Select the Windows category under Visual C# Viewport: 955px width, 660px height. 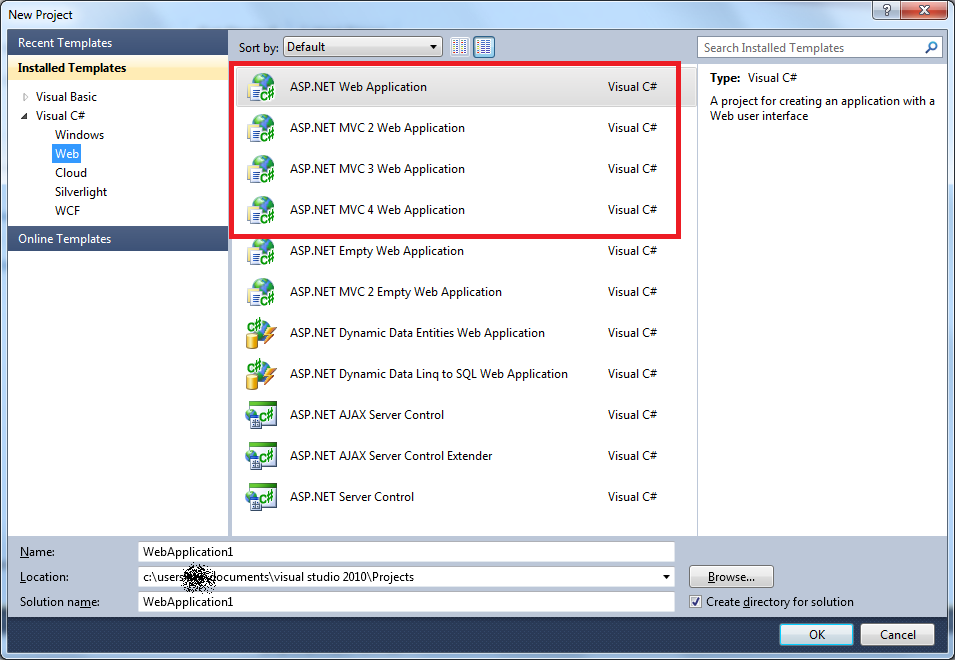79,135
